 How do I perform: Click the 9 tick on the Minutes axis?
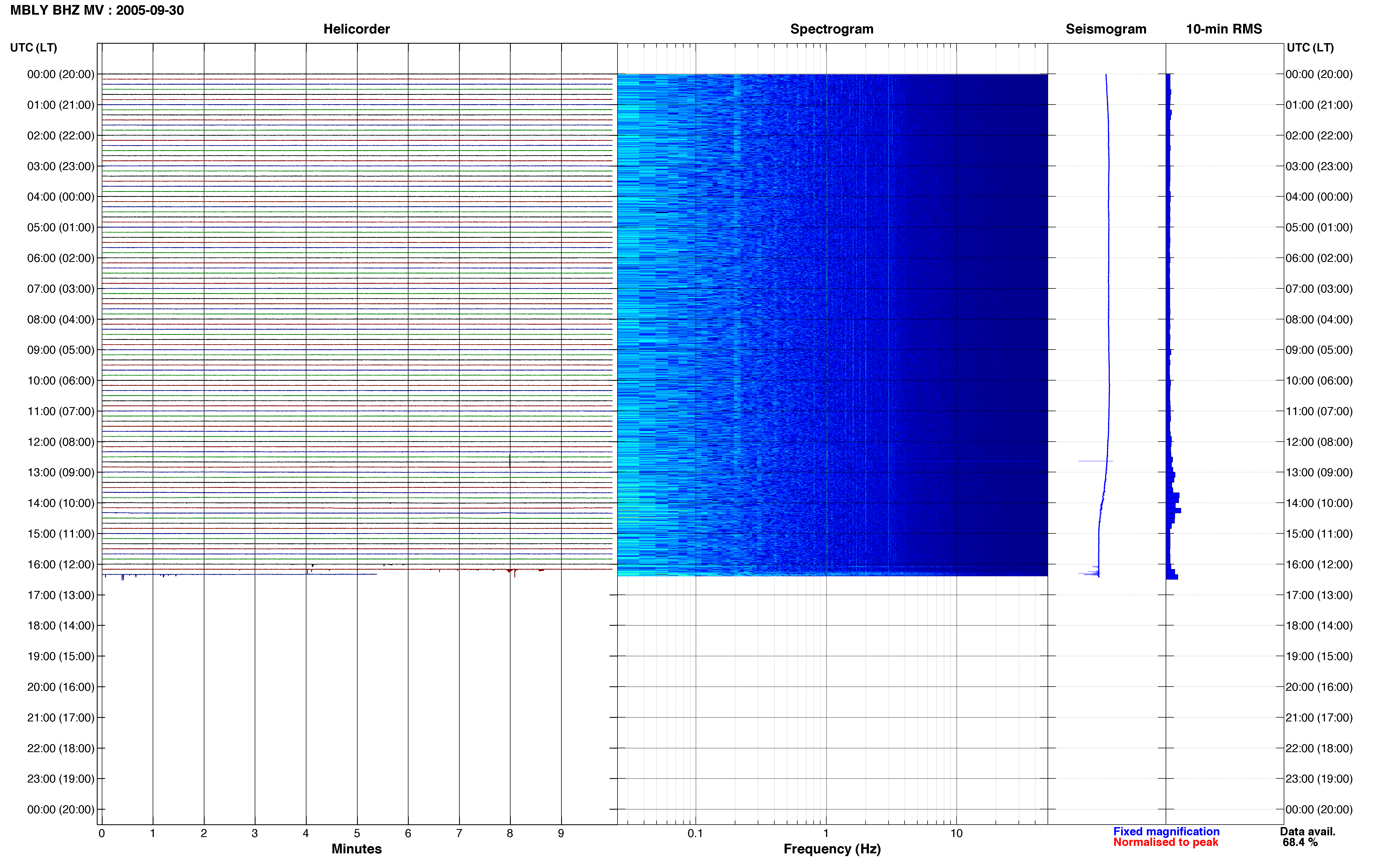561,833
